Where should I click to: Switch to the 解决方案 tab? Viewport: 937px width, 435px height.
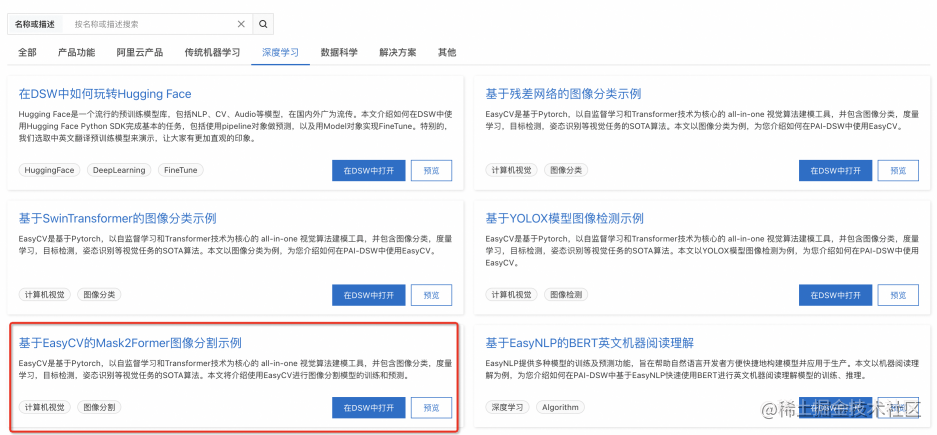pyautogui.click(x=398, y=52)
